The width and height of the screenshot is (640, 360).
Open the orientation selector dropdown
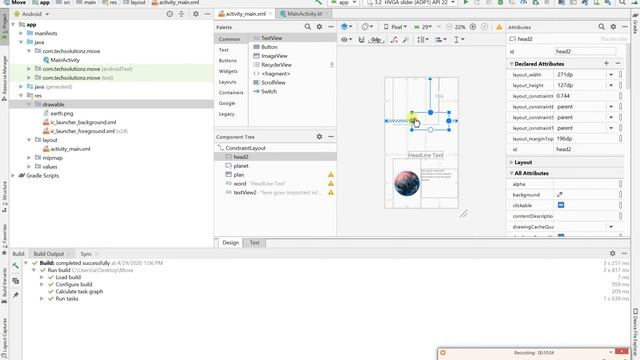[x=367, y=27]
